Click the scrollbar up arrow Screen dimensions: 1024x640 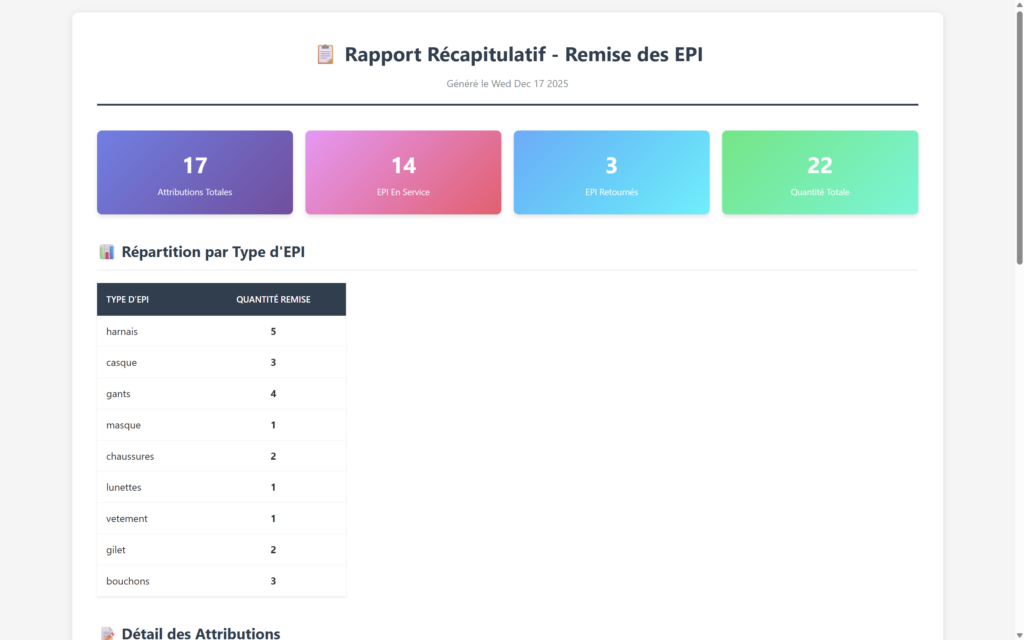[1018, 6]
